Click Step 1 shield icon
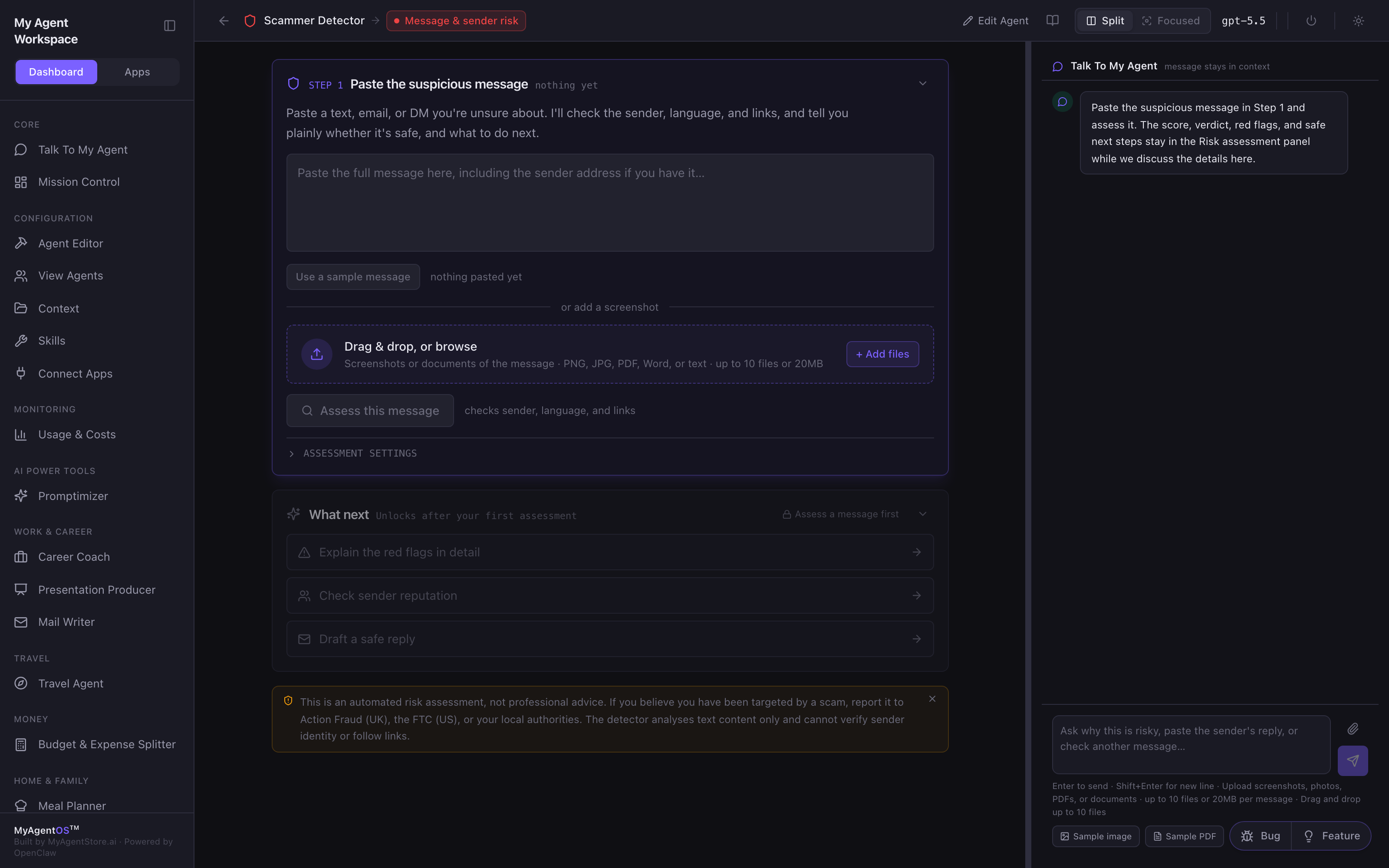Image resolution: width=1389 pixels, height=868 pixels. pyautogui.click(x=293, y=84)
